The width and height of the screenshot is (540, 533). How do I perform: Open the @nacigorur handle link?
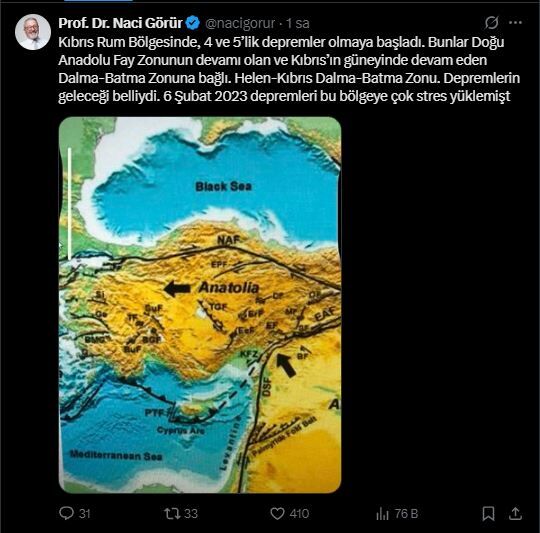click(240, 23)
